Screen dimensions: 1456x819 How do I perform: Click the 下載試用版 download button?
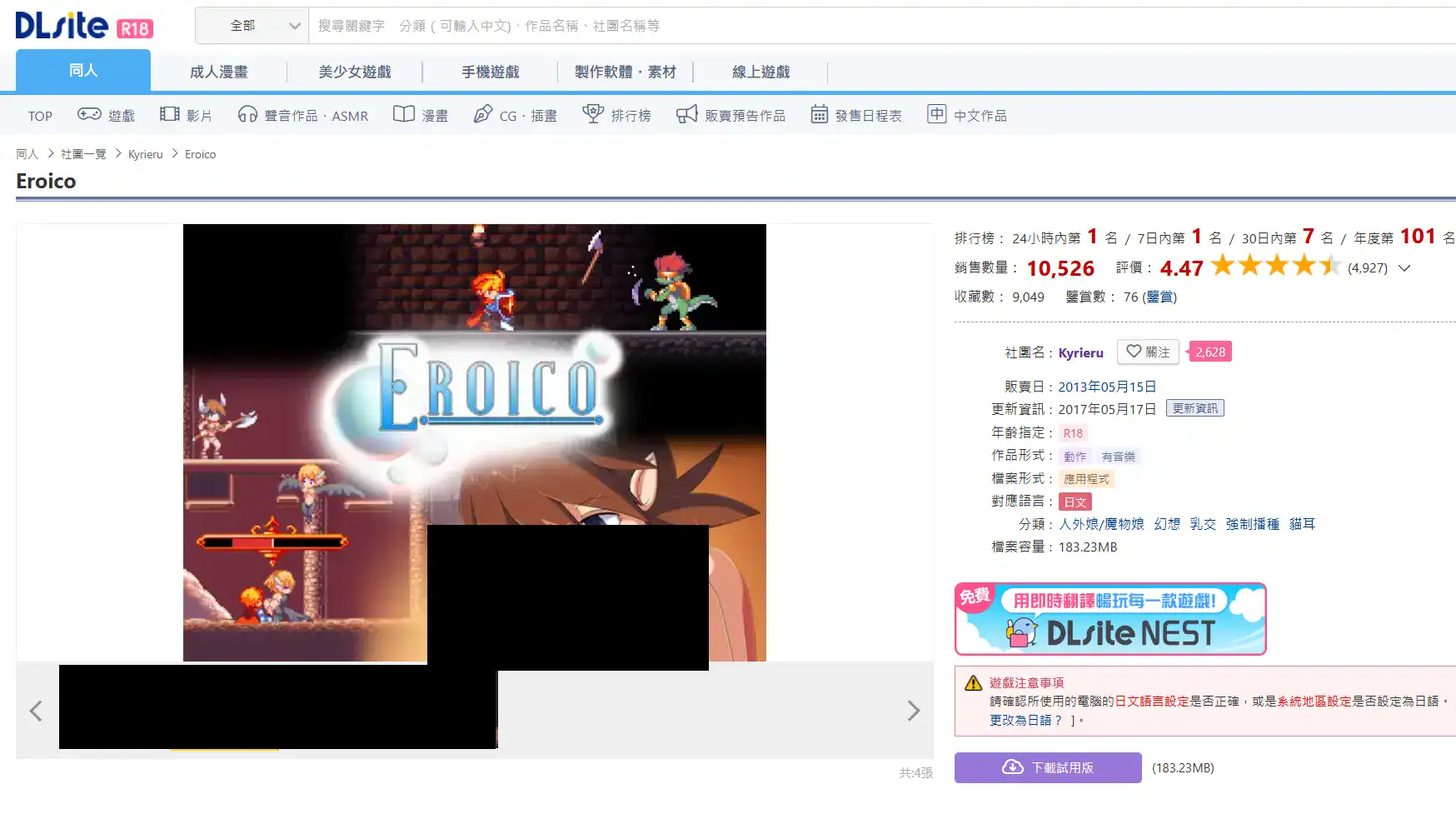point(1048,767)
